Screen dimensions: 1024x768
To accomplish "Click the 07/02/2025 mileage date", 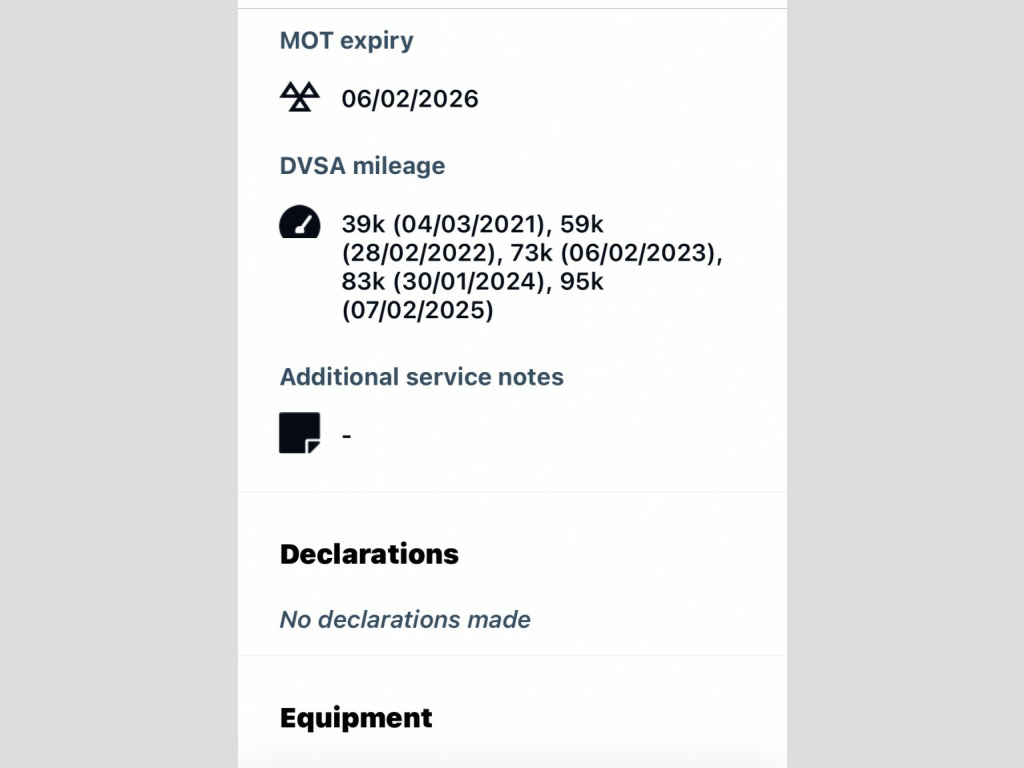I will pos(418,311).
